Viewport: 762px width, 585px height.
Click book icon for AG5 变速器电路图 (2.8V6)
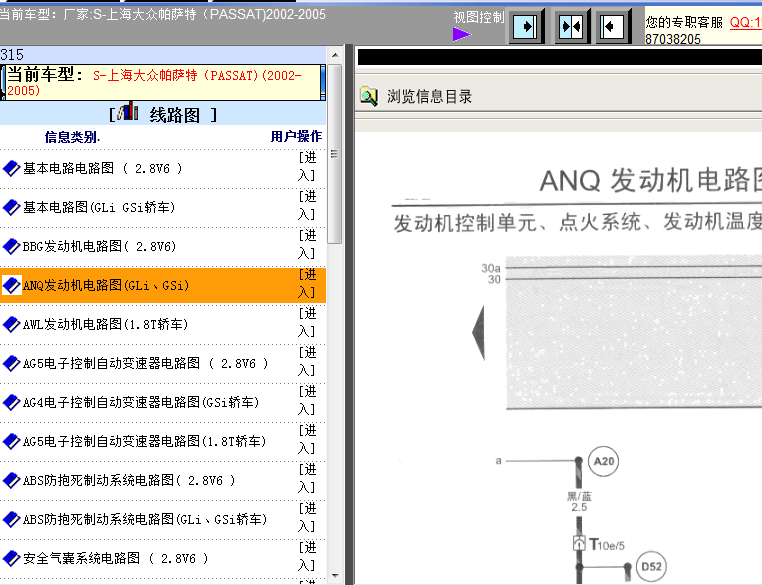tap(11, 363)
